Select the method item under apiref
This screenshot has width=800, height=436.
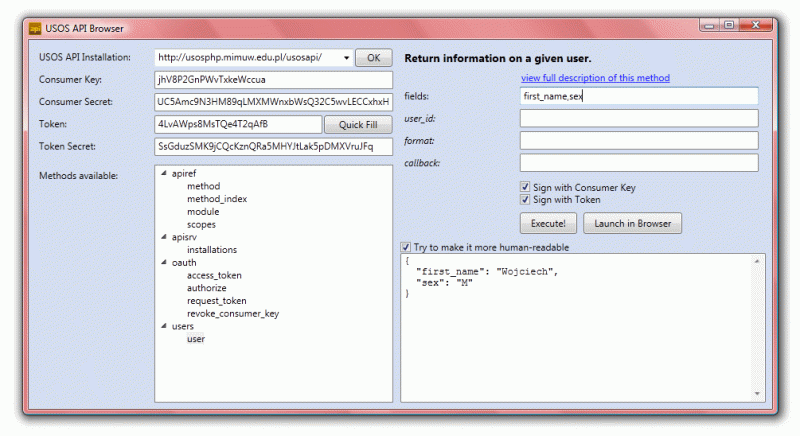tap(204, 186)
